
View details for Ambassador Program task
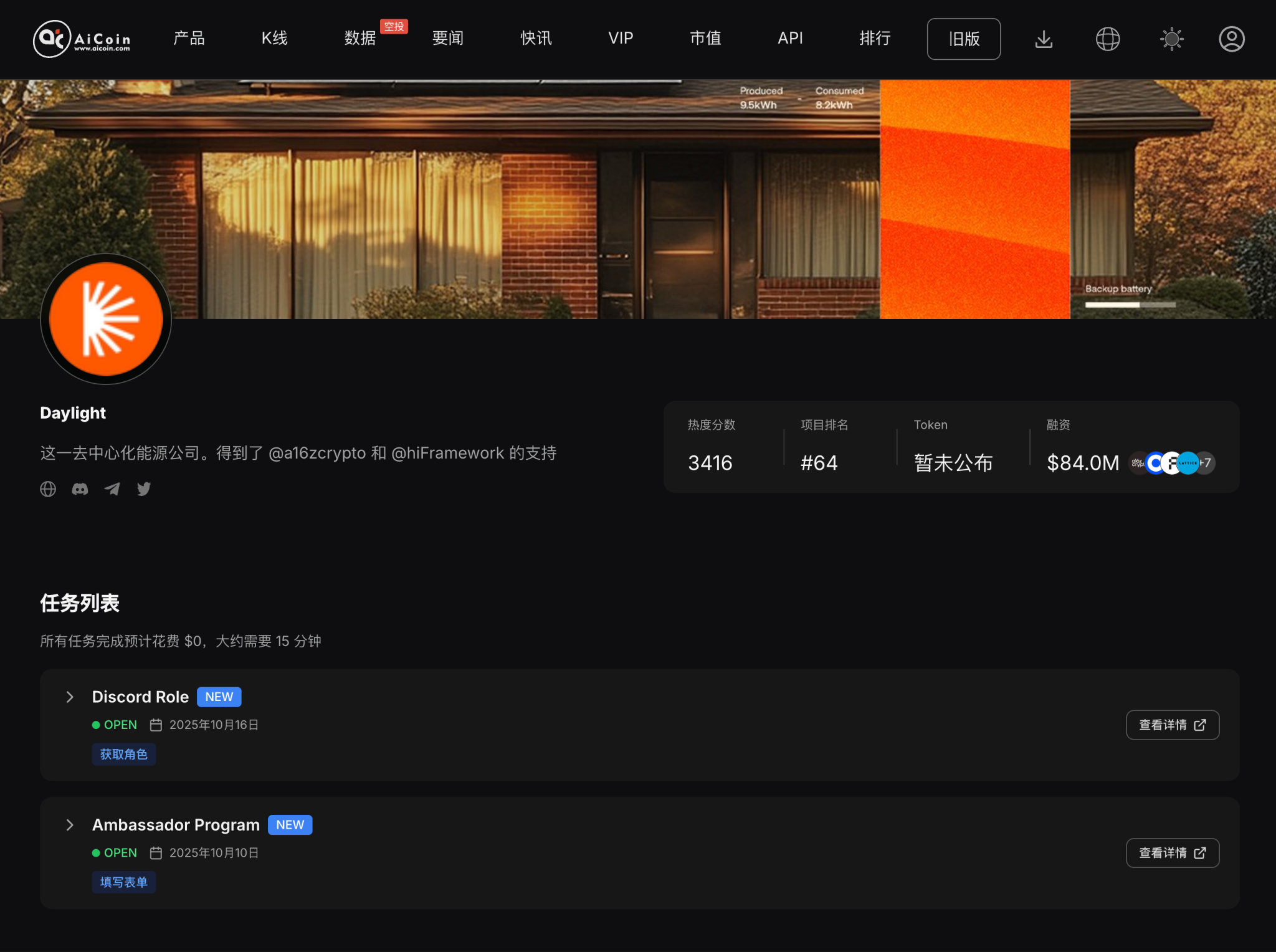point(1172,853)
